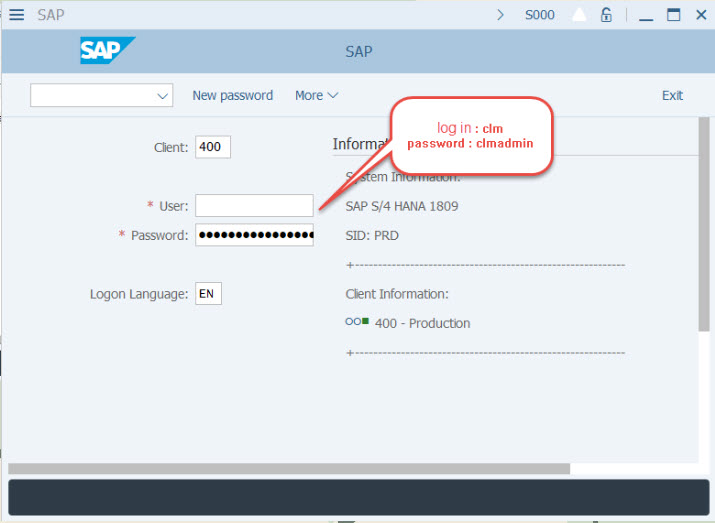Open the hamburger menu icon

[x=17, y=15]
